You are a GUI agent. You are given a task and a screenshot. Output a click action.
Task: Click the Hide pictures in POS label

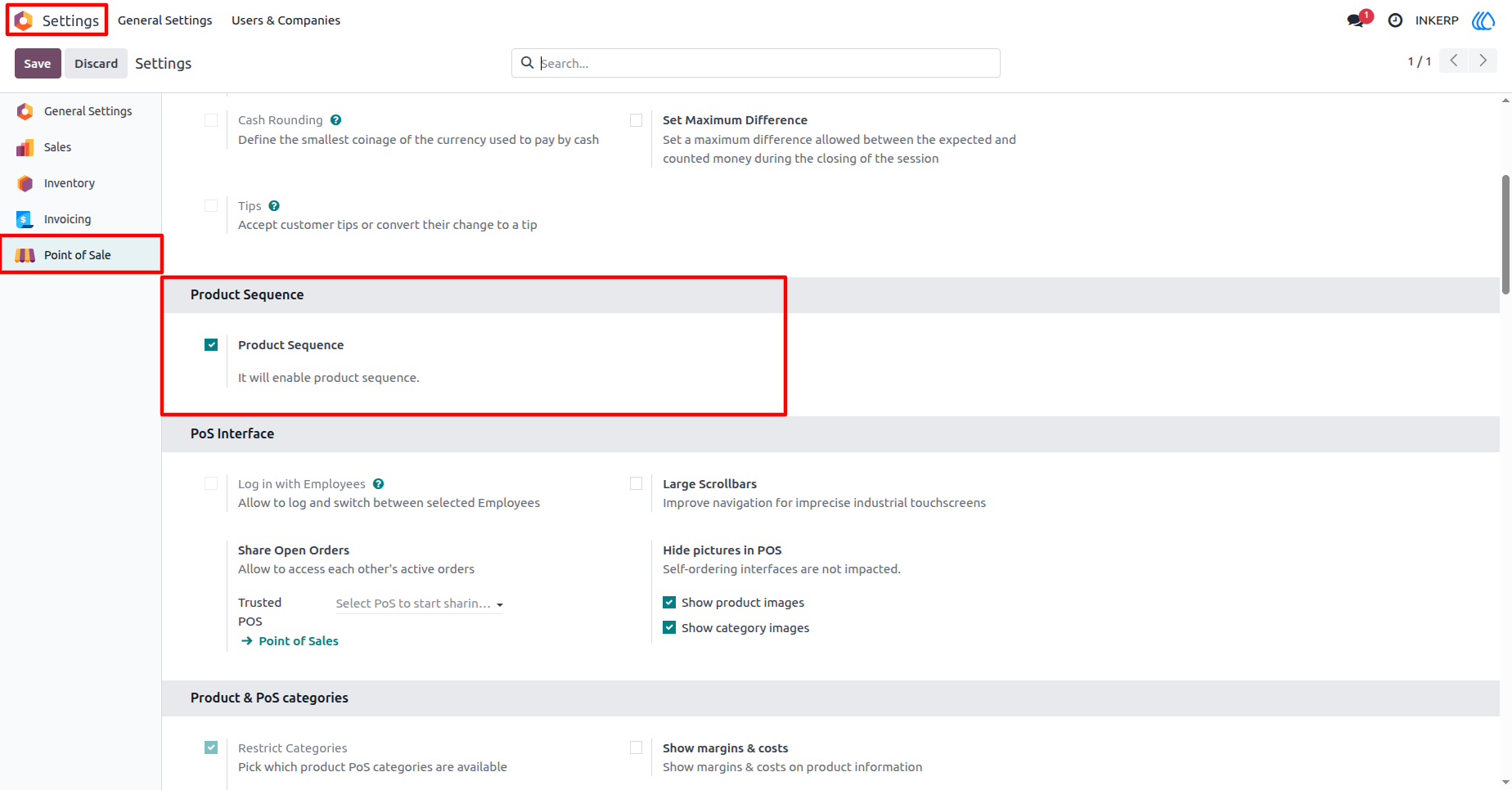point(722,550)
